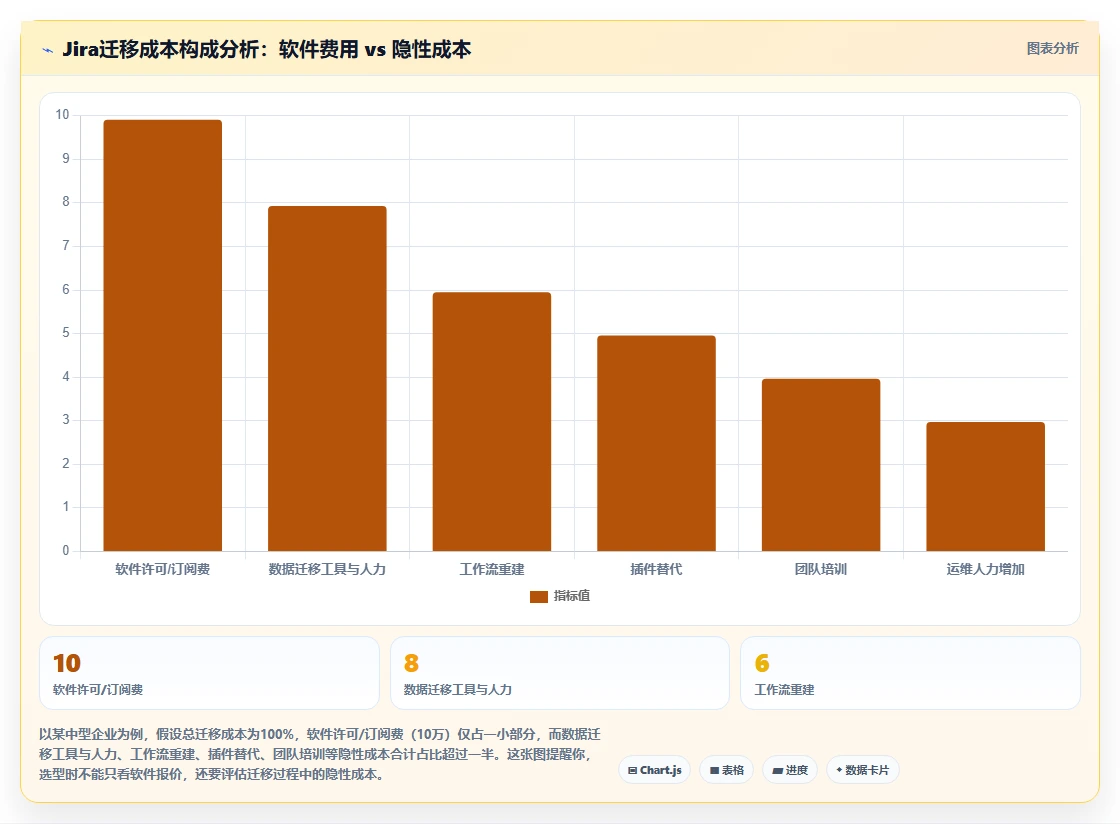This screenshot has height=824, width=1120.
Task: Click the 团队培训 bar
Action: coord(821,465)
